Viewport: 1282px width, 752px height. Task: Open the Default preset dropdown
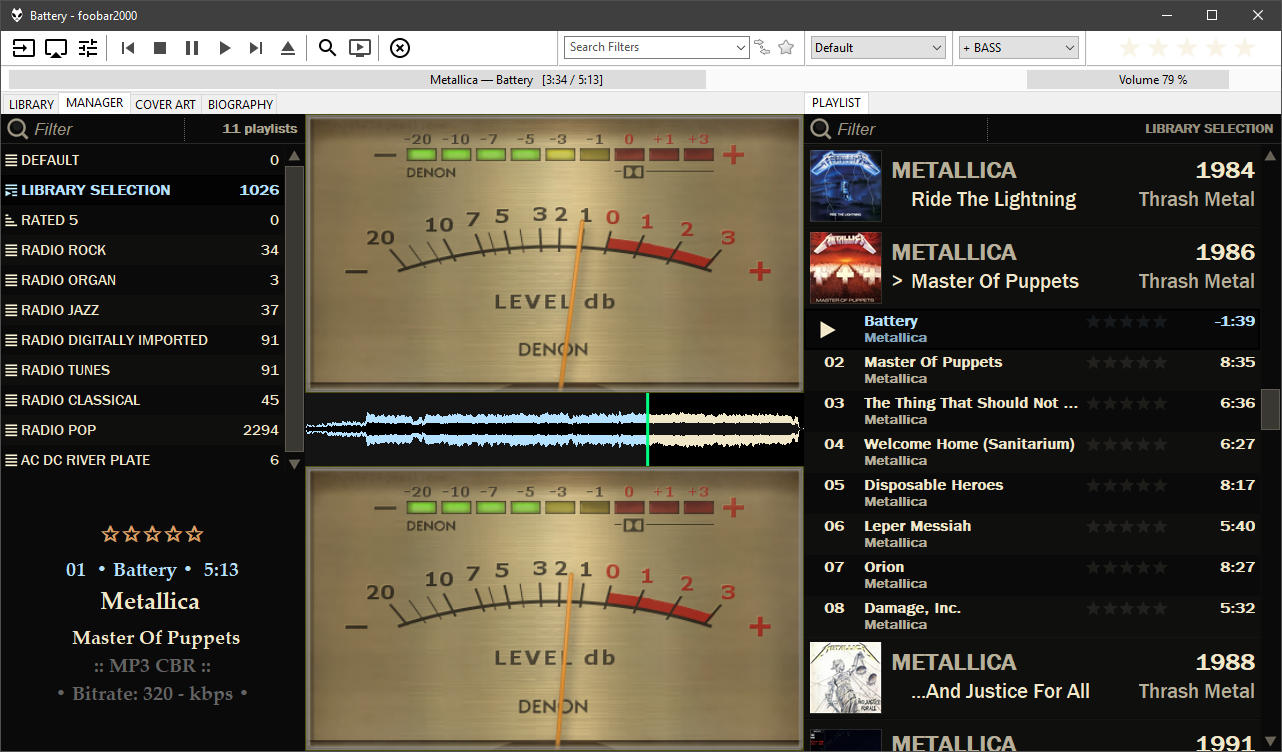click(936, 47)
